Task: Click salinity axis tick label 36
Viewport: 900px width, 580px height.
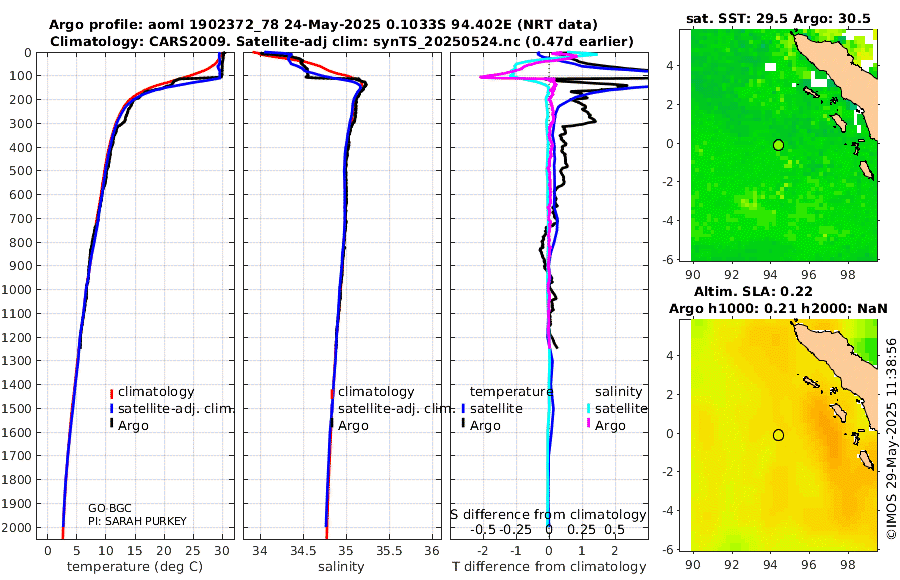Action: pyautogui.click(x=432, y=551)
